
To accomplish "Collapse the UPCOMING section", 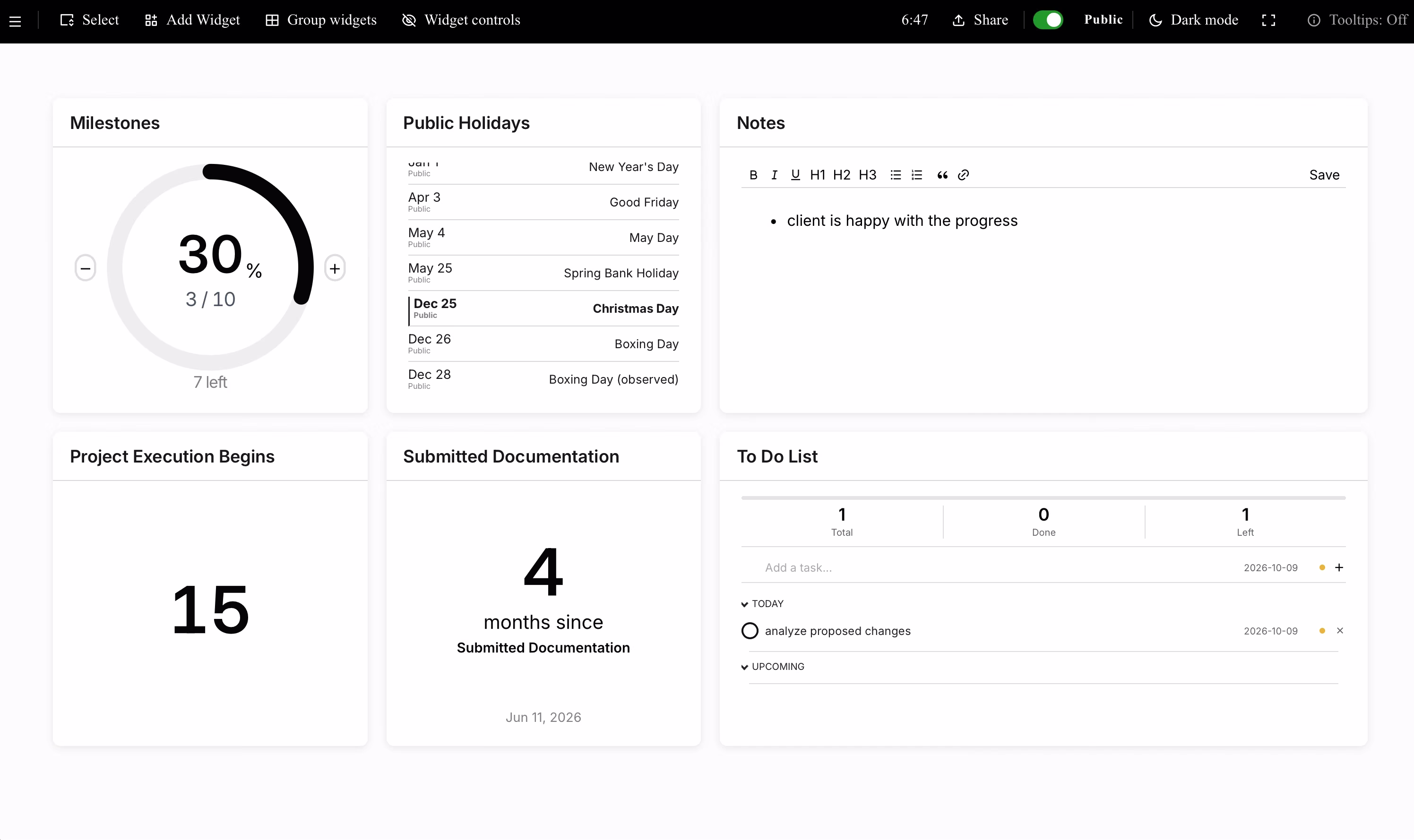I will click(x=773, y=667).
